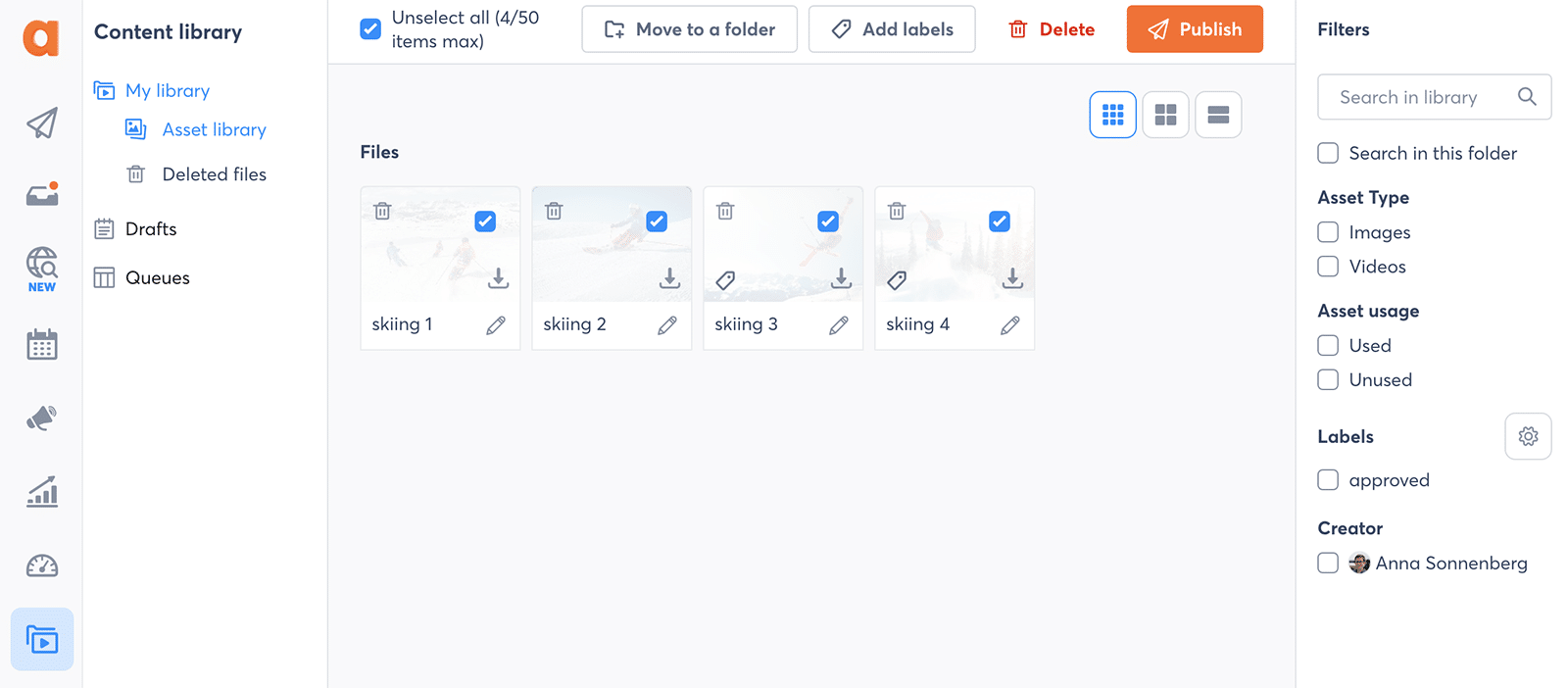Click the trash icon on skiing 3 thumbnail
The height and width of the screenshot is (688, 1568).
pyautogui.click(x=725, y=211)
